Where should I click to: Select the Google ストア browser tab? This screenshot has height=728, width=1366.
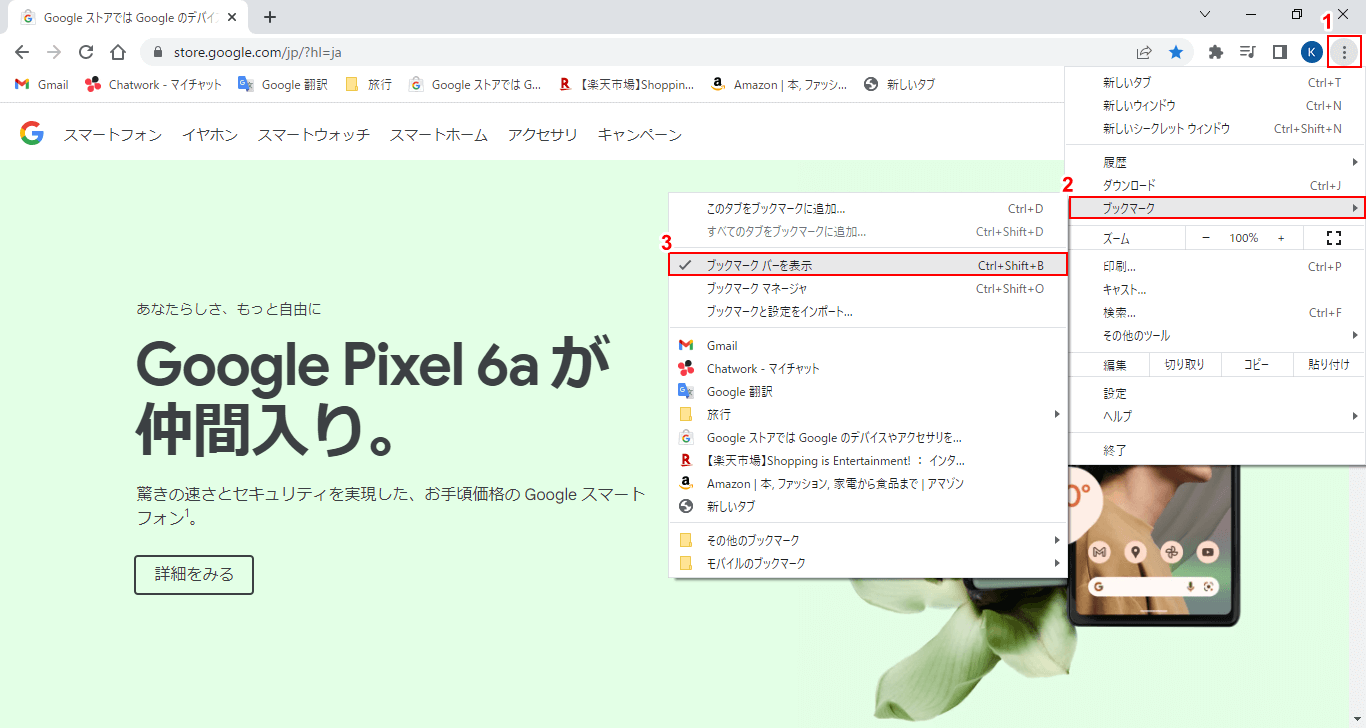click(127, 17)
